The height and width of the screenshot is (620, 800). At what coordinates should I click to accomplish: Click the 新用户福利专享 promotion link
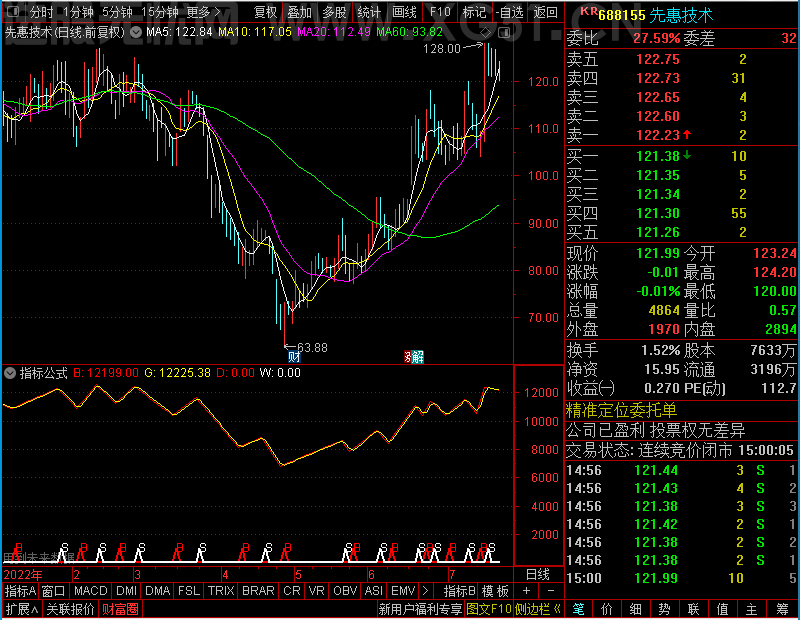pos(420,609)
